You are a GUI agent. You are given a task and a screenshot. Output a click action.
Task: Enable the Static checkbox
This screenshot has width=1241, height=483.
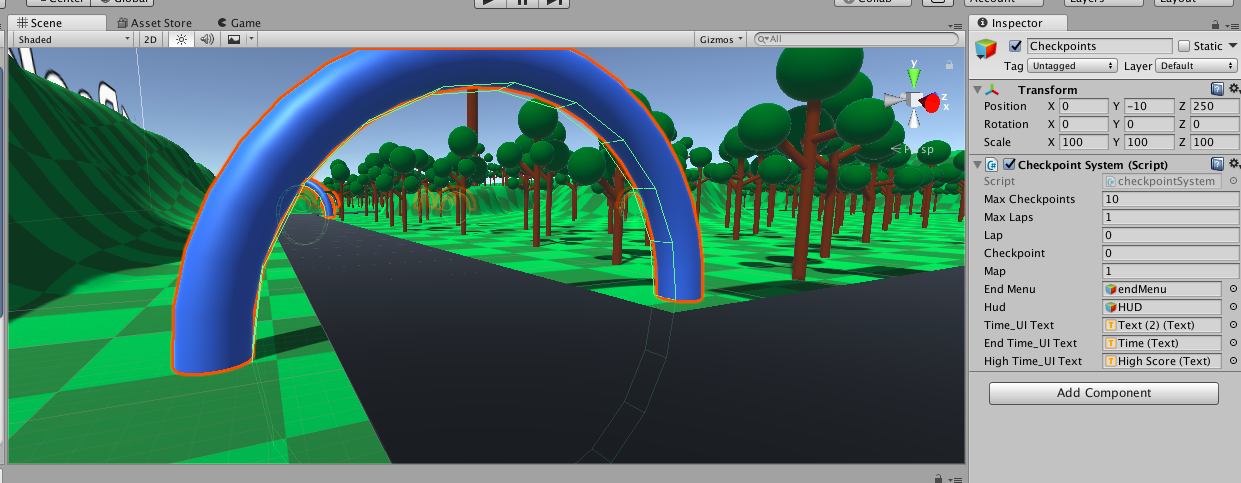tap(1184, 46)
